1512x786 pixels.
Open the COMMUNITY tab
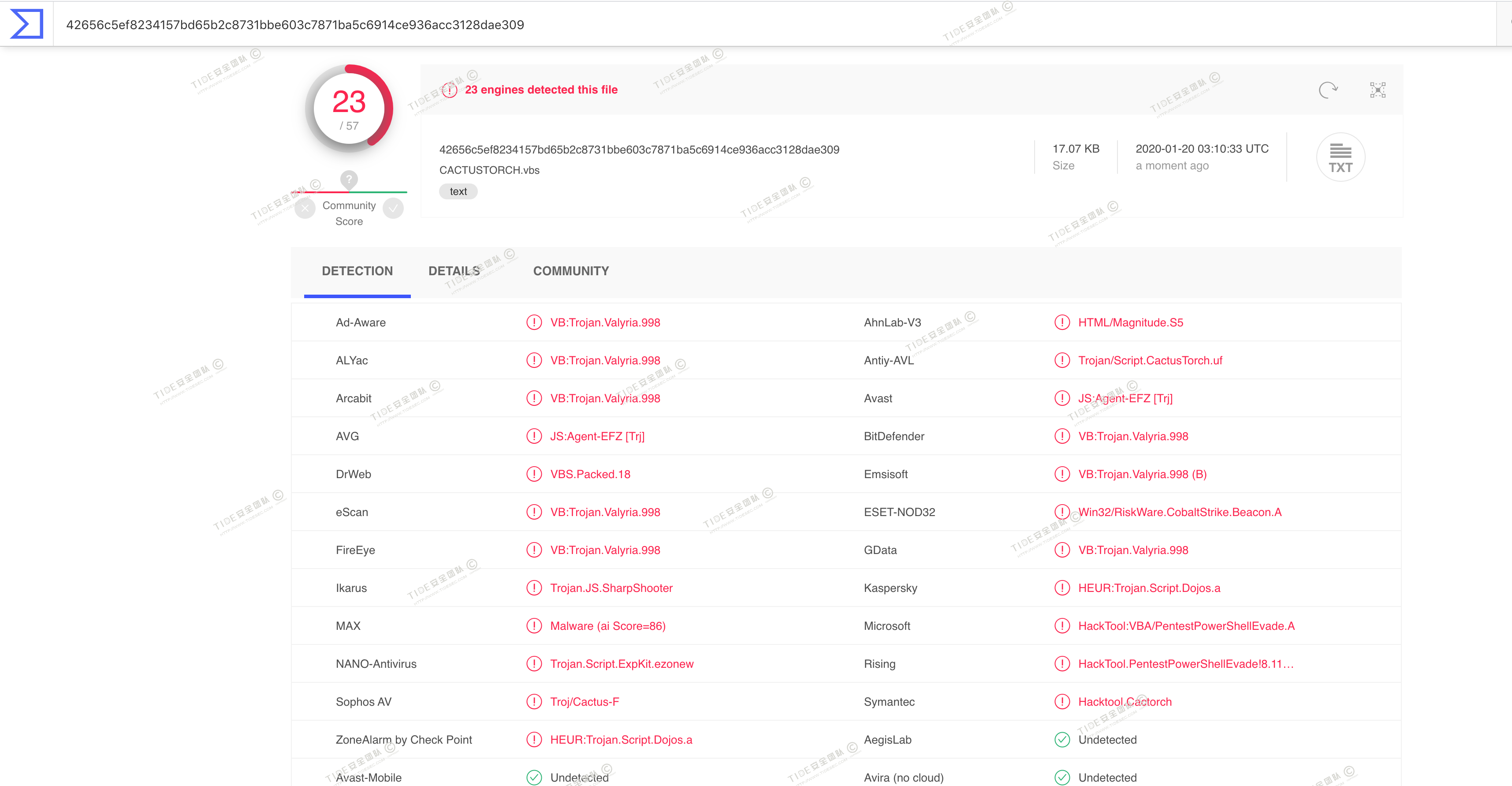(x=570, y=271)
